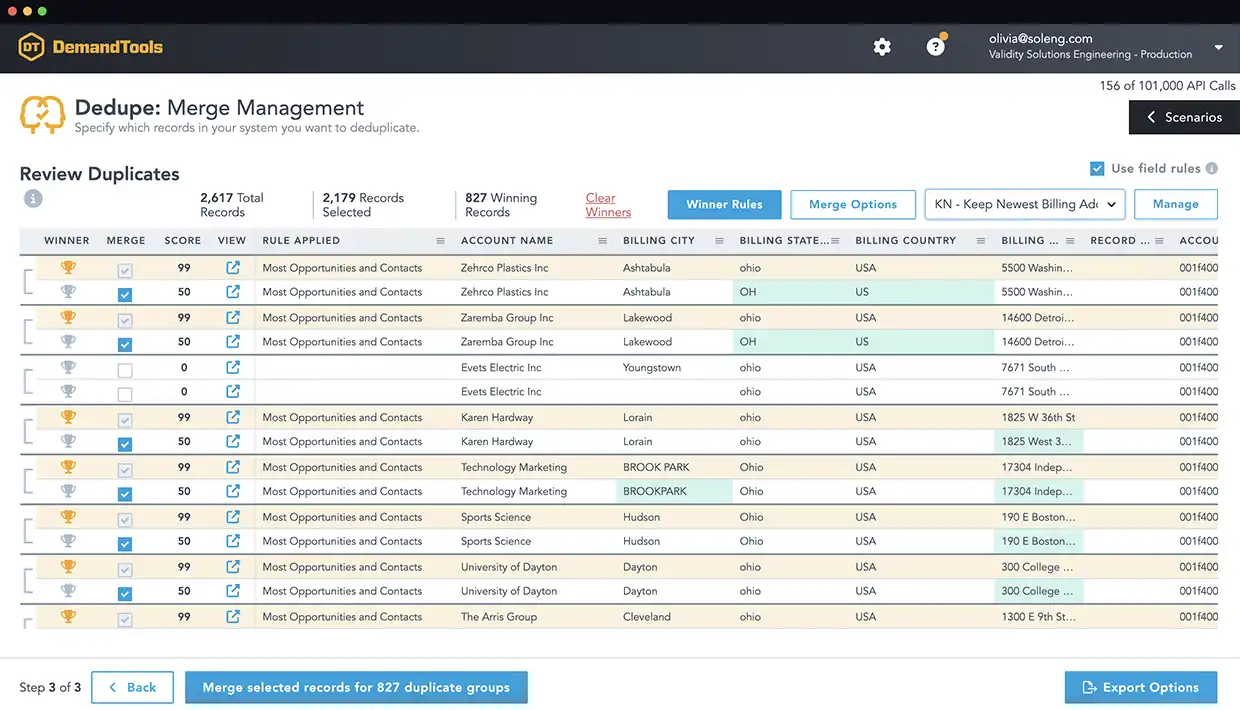Expand the olivia@soleng.com account menu
Image resolution: width=1240 pixels, height=710 pixels.
(x=1218, y=46)
